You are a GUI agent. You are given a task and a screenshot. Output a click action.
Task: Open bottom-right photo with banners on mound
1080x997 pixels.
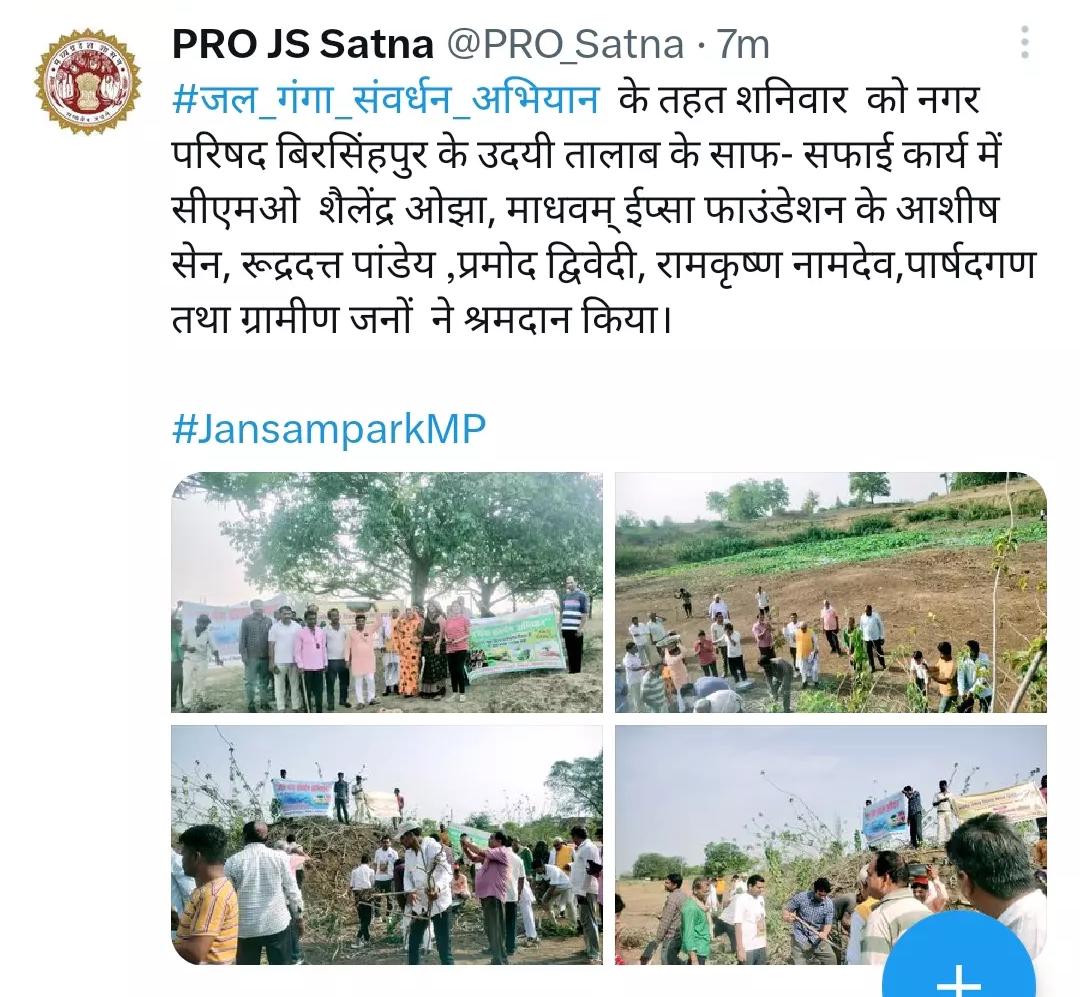tap(831, 845)
